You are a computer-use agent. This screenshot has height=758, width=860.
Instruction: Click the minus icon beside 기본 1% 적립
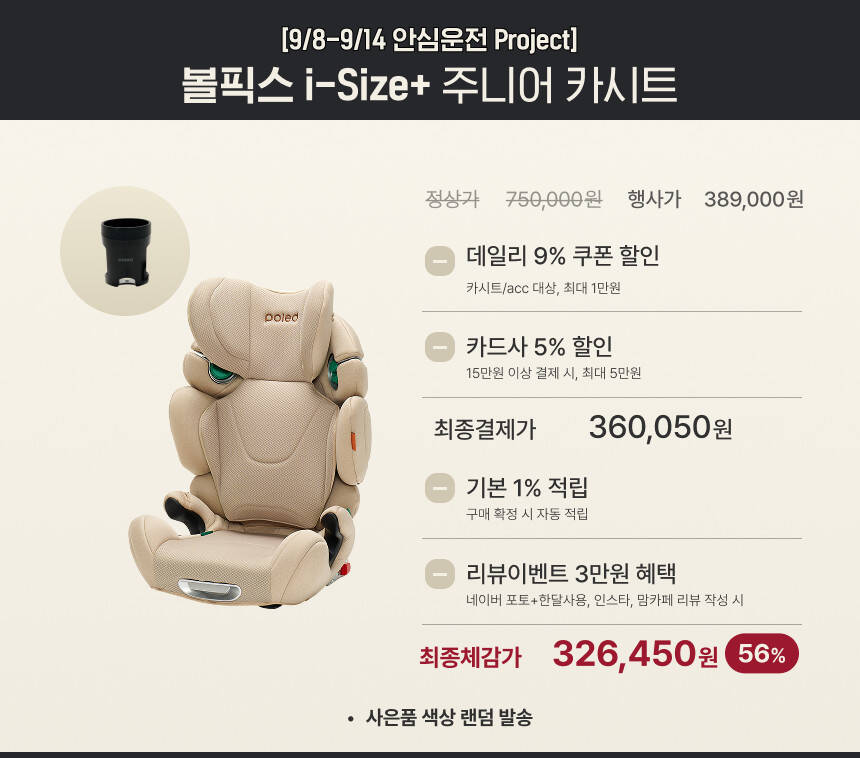[x=439, y=488]
